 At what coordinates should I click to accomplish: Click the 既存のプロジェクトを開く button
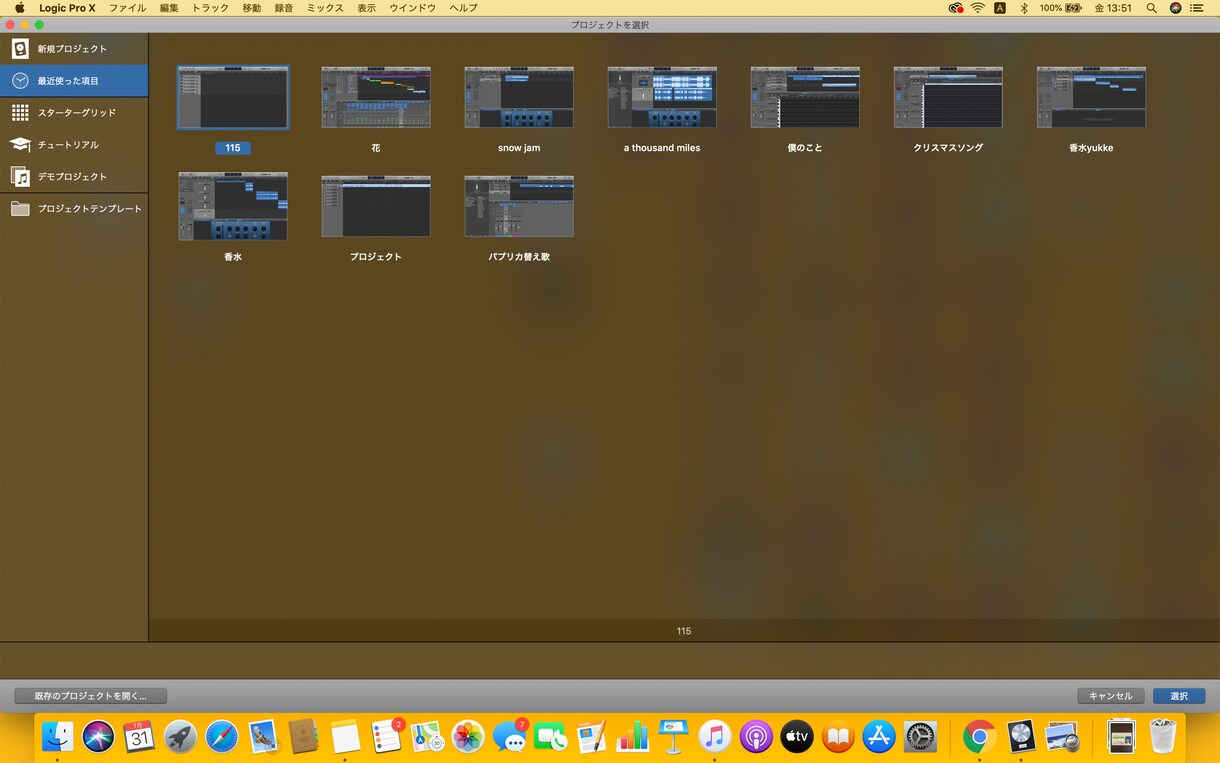point(91,696)
